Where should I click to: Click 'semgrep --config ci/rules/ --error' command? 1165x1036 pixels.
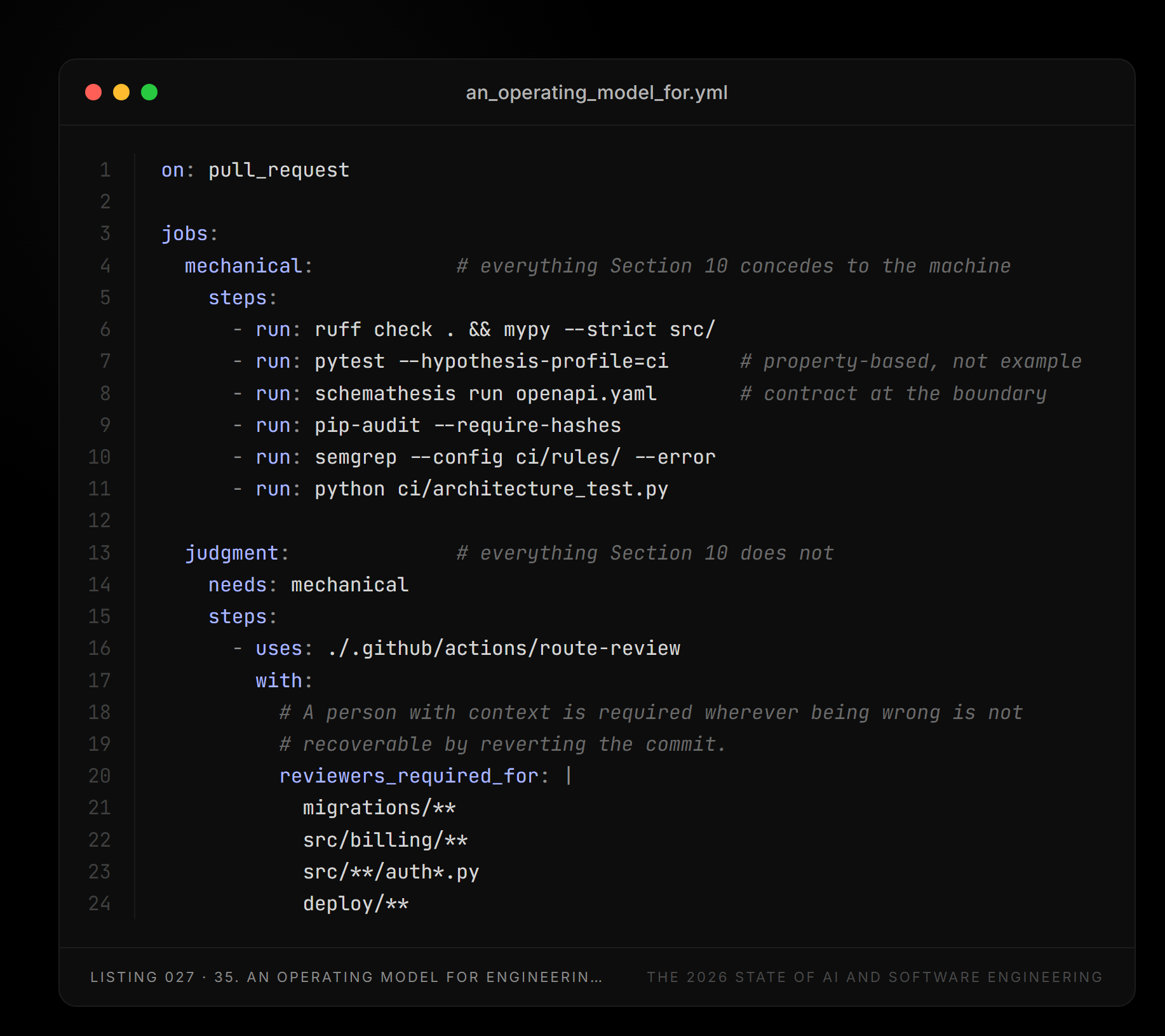point(515,457)
